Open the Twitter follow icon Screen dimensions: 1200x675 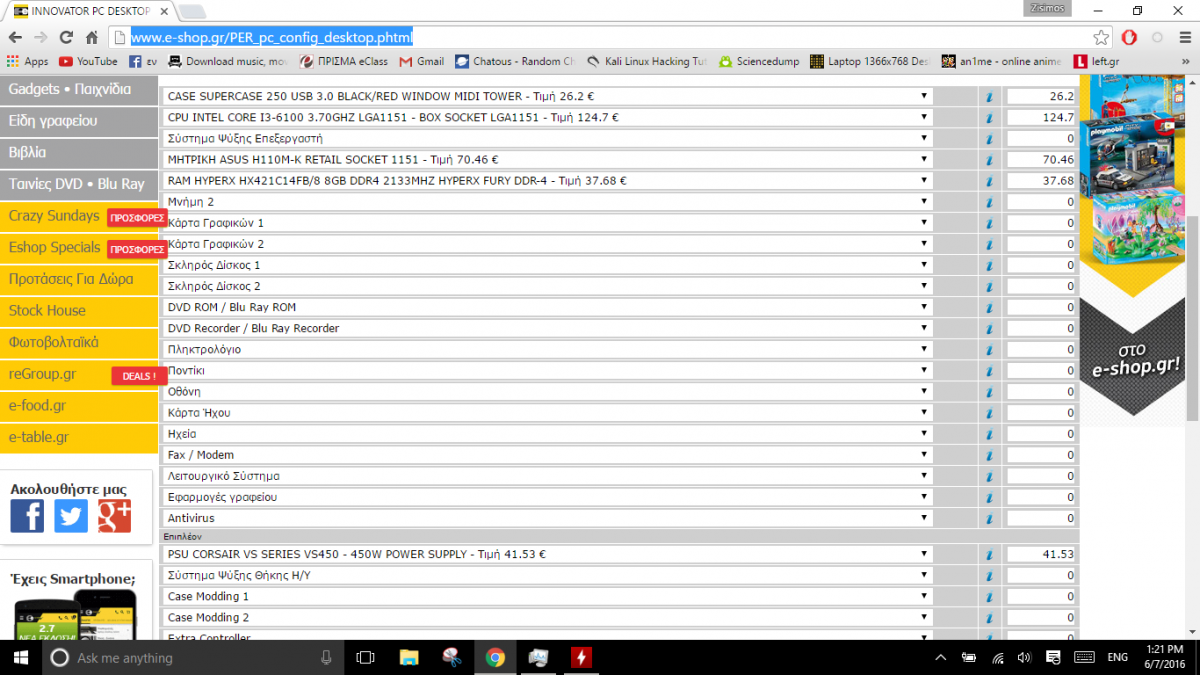point(71,516)
